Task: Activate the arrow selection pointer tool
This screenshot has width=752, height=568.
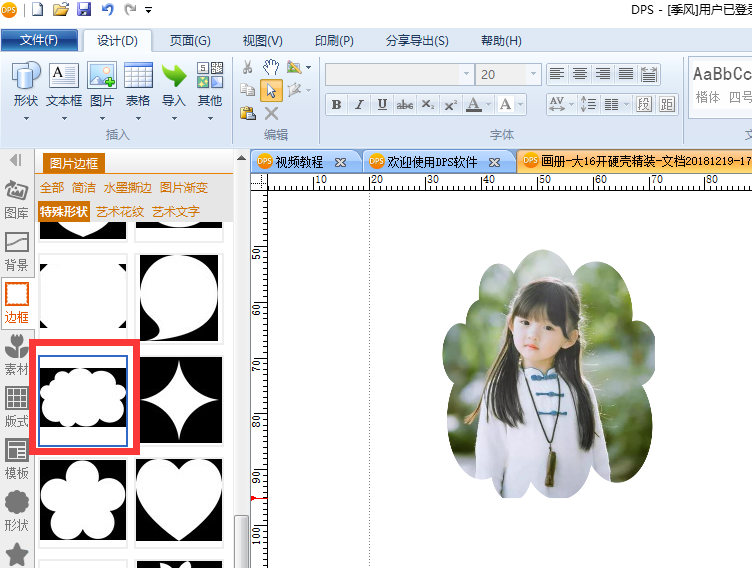Action: (x=271, y=90)
